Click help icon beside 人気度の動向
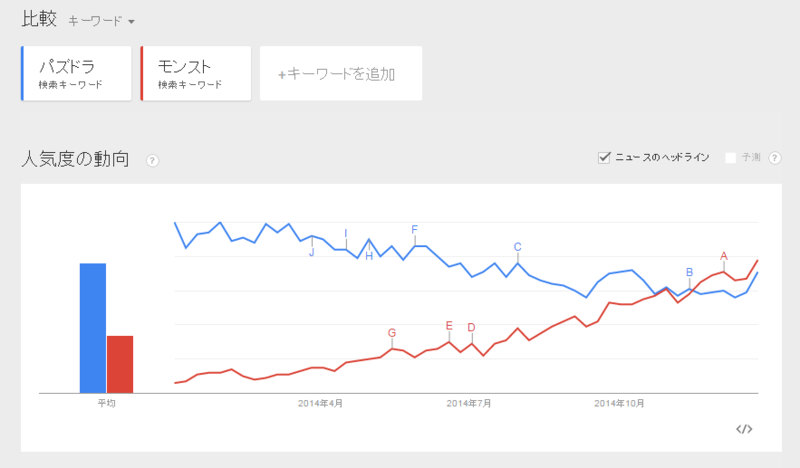Screen dimensions: 800x468 [152, 160]
